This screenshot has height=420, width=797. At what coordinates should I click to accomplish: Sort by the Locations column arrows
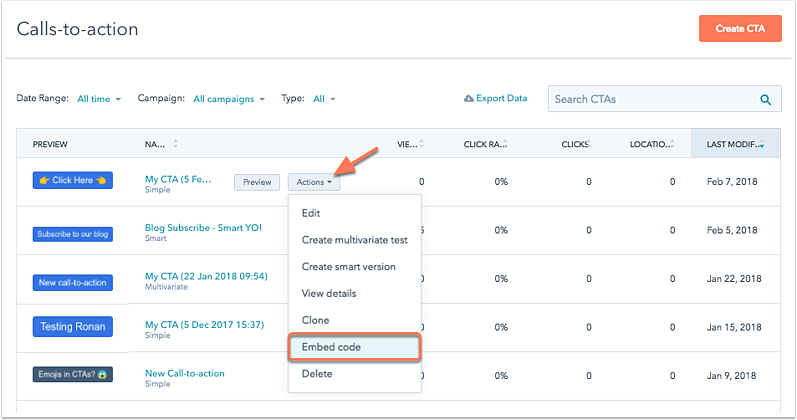[672, 144]
